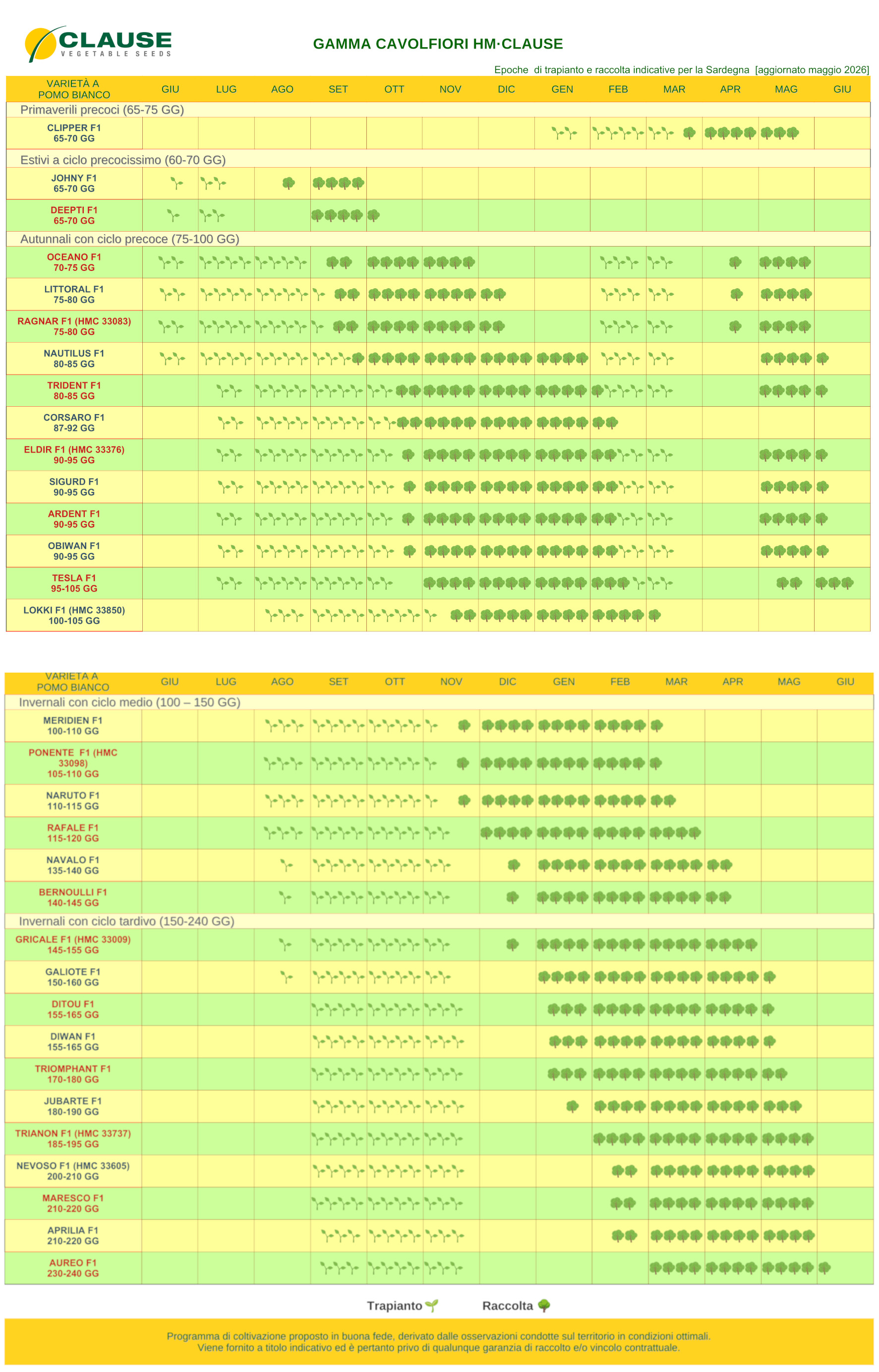Screen dimensions: 879x1372
Task: Click the variety name "RAGNAR F1 (HMC 33083)"
Action: 74,321
